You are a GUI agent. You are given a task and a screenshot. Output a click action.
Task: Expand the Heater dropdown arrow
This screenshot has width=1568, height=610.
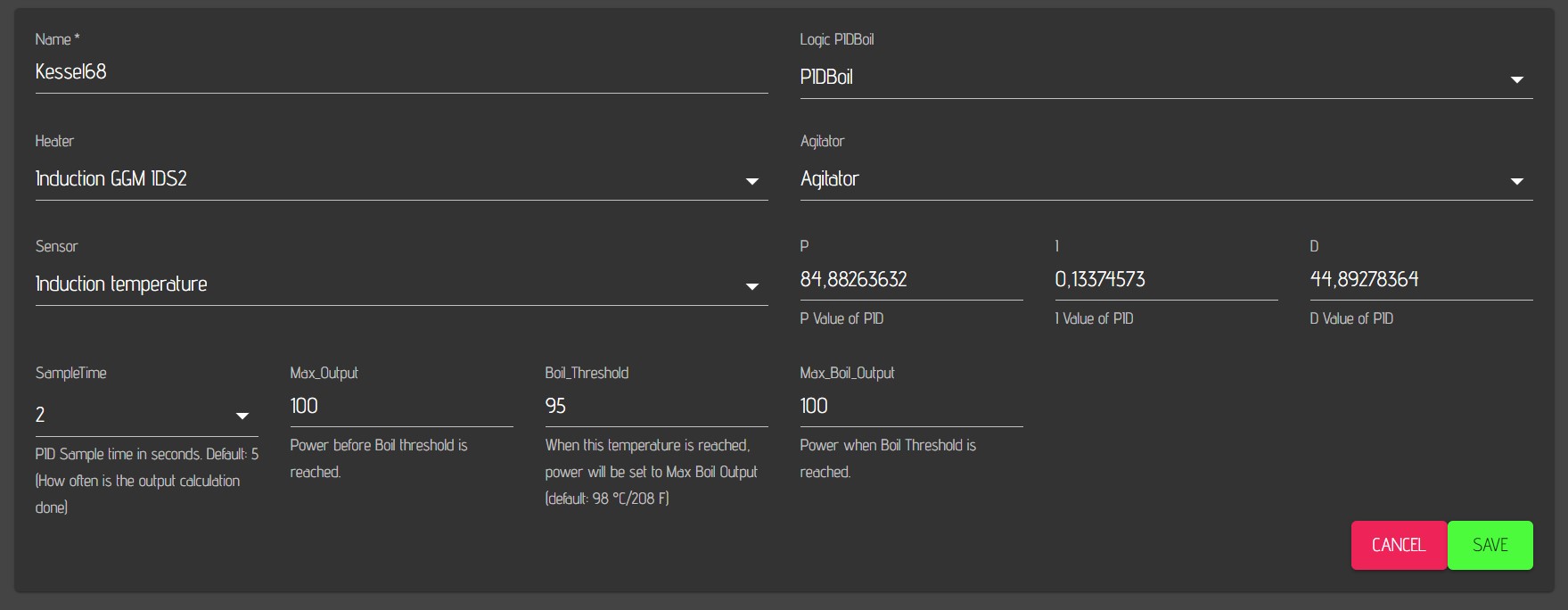tap(751, 181)
